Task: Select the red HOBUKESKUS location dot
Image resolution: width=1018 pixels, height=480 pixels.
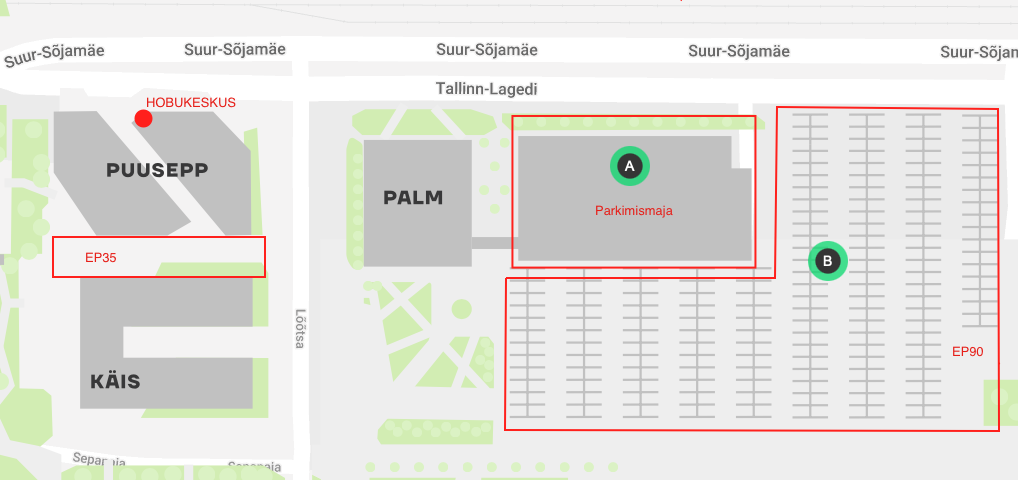Action: click(143, 118)
